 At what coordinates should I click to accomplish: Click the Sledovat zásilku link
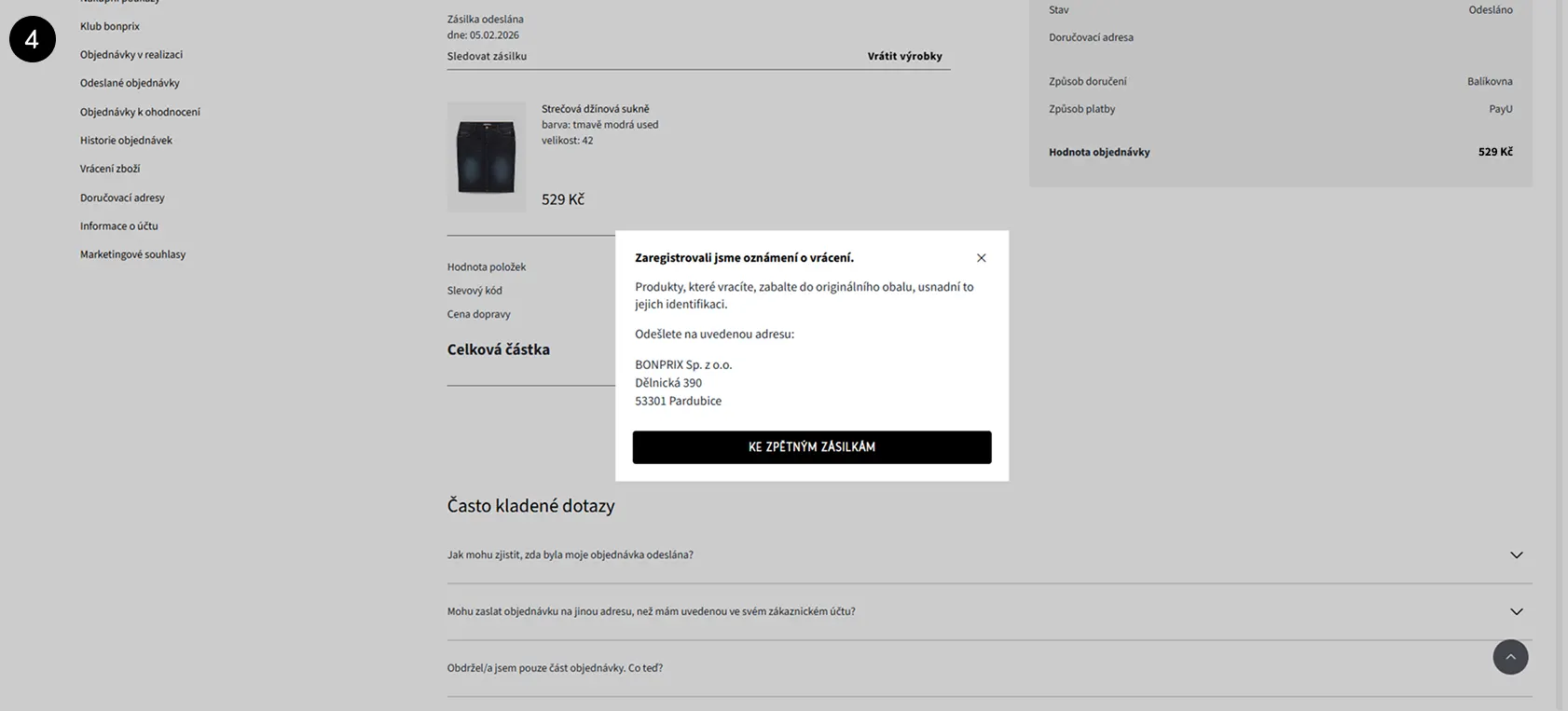tap(487, 56)
